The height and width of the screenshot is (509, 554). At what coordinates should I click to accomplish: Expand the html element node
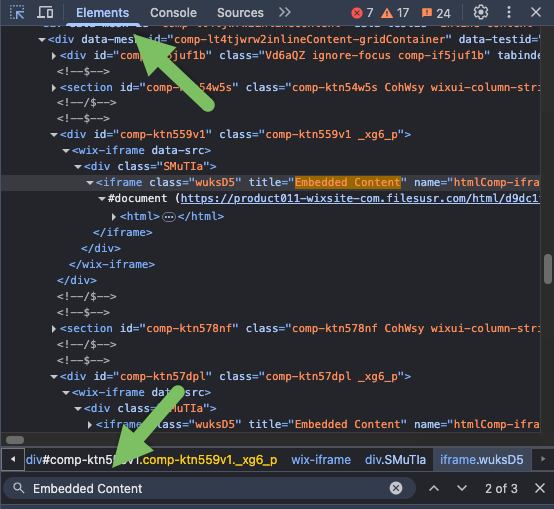(114, 217)
